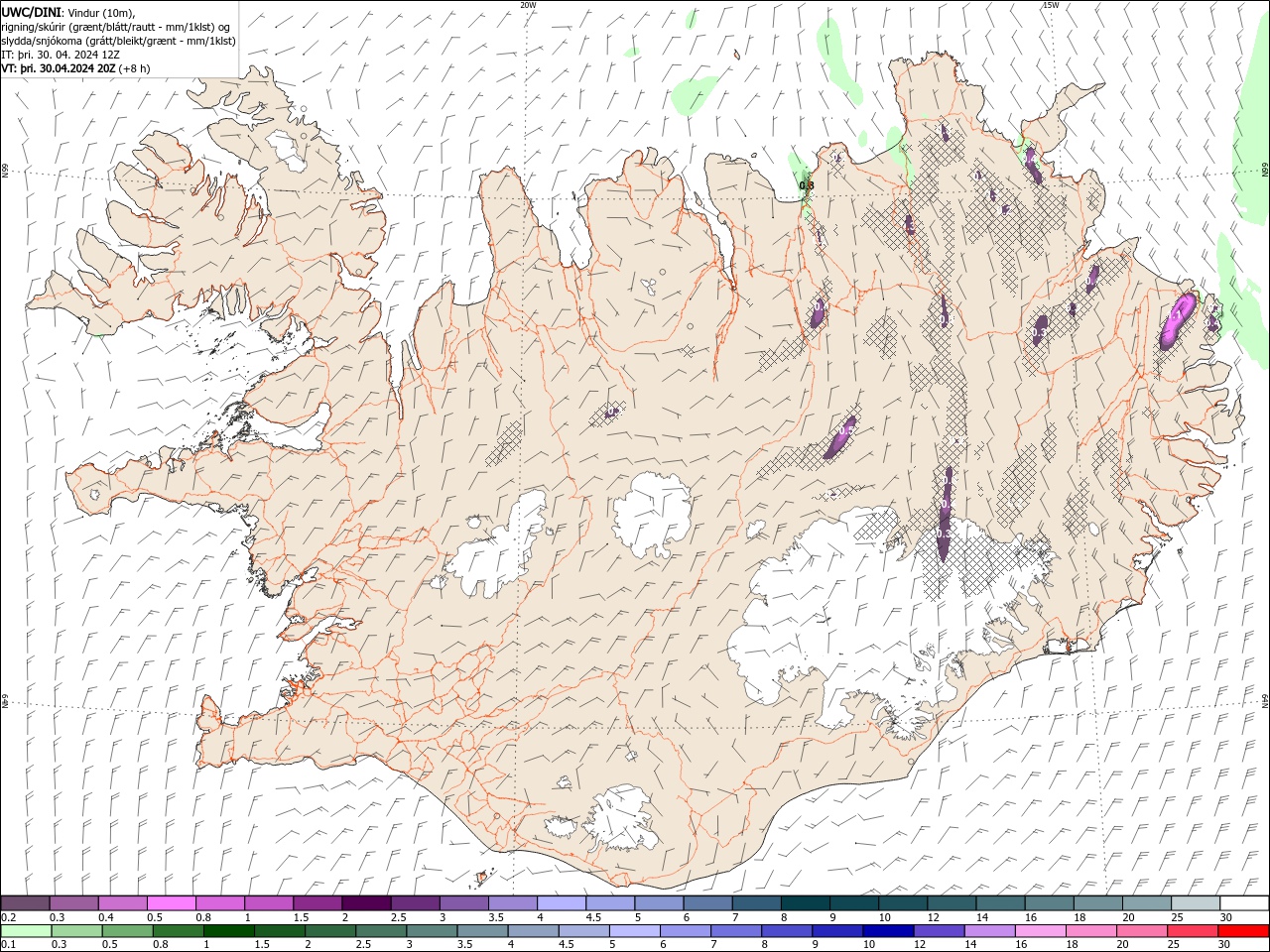Click the light pink lower legend swatch at 16
This screenshot has width=1270, height=952.
(x=1040, y=931)
